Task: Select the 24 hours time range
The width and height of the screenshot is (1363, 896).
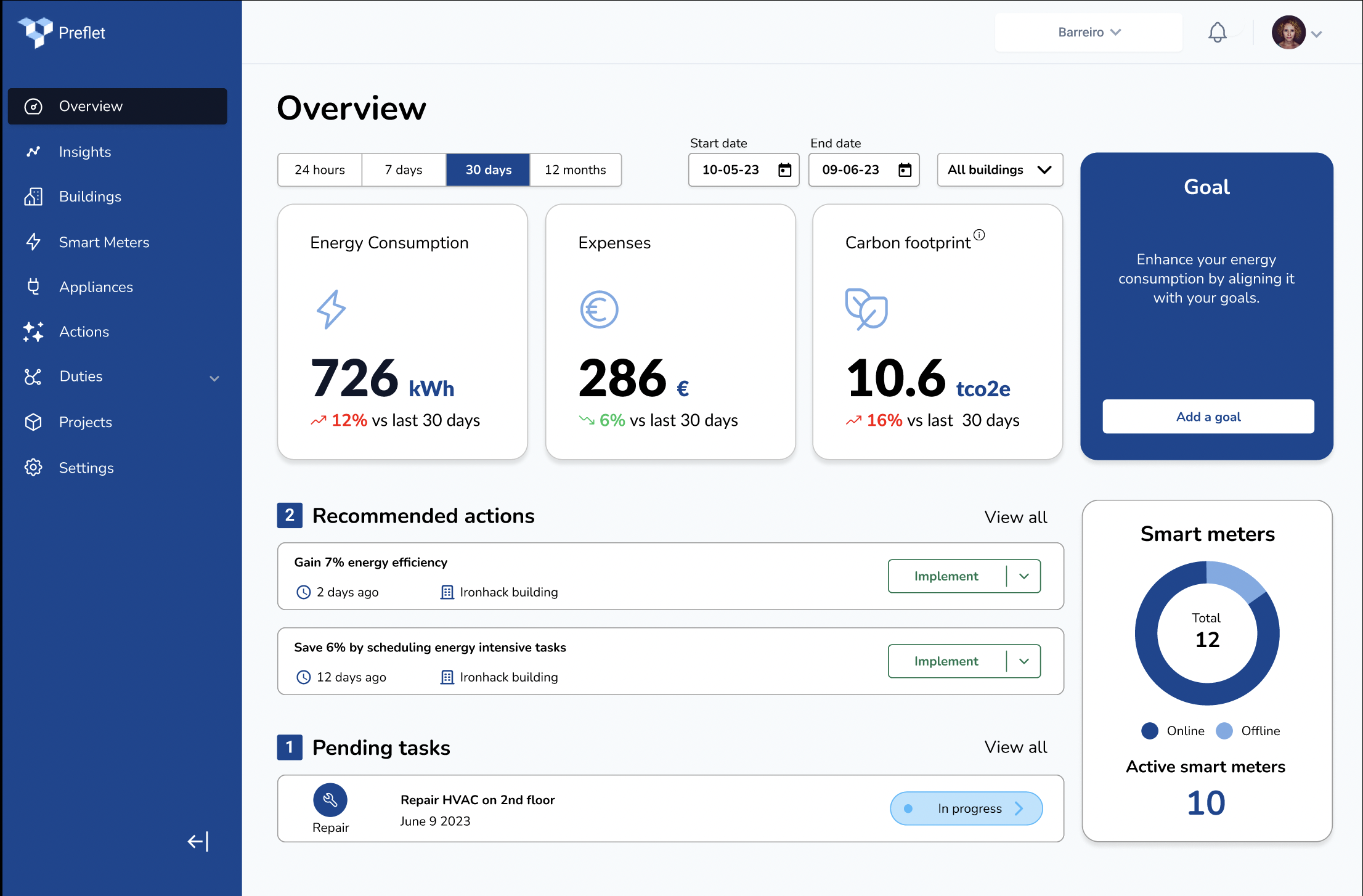Action: click(x=320, y=170)
